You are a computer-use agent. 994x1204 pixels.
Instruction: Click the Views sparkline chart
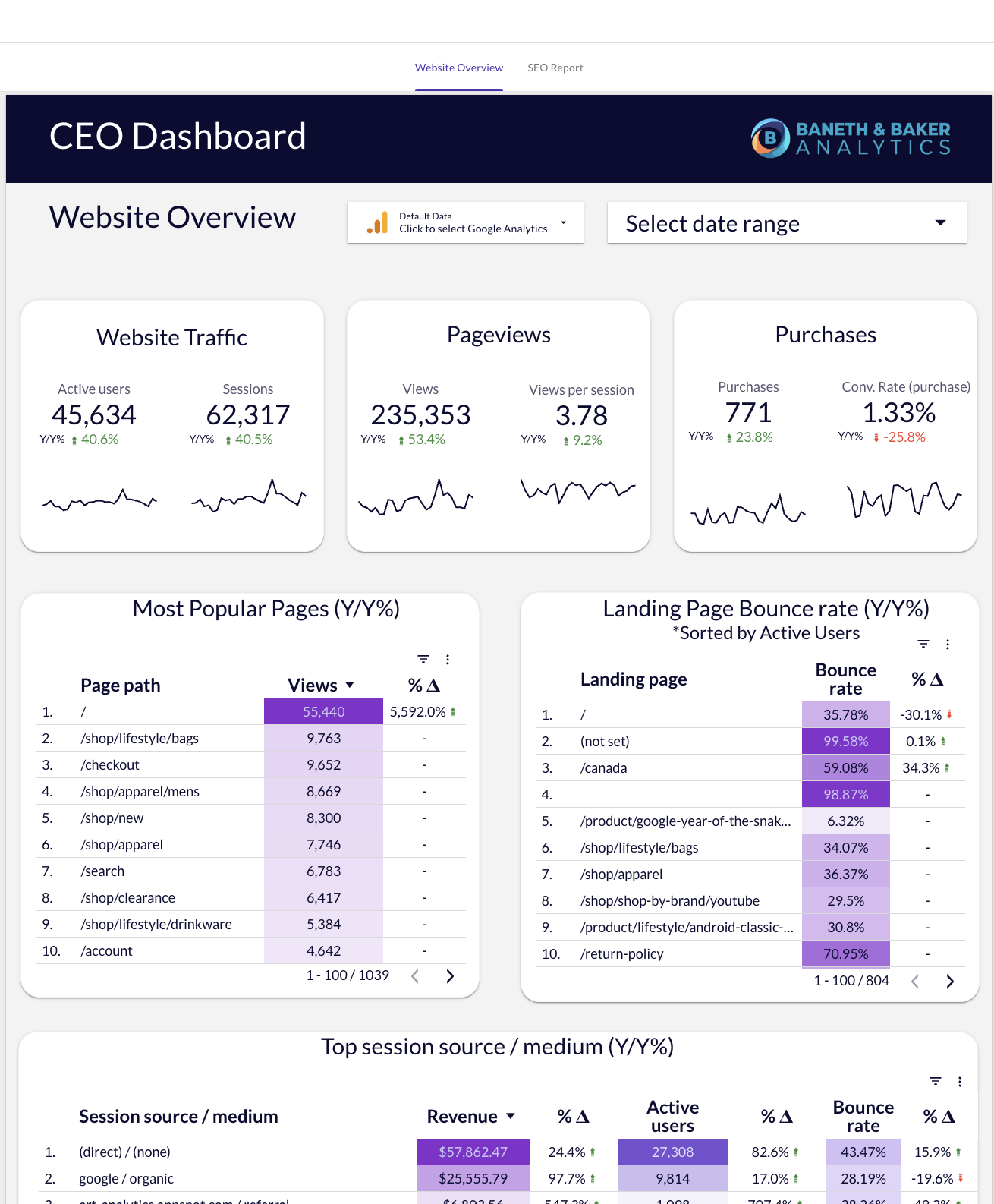pos(416,497)
